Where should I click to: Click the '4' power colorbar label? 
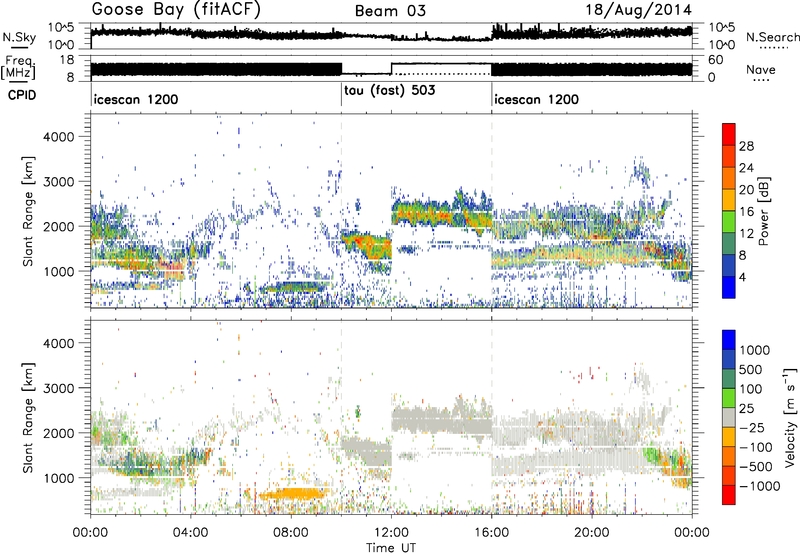click(742, 277)
